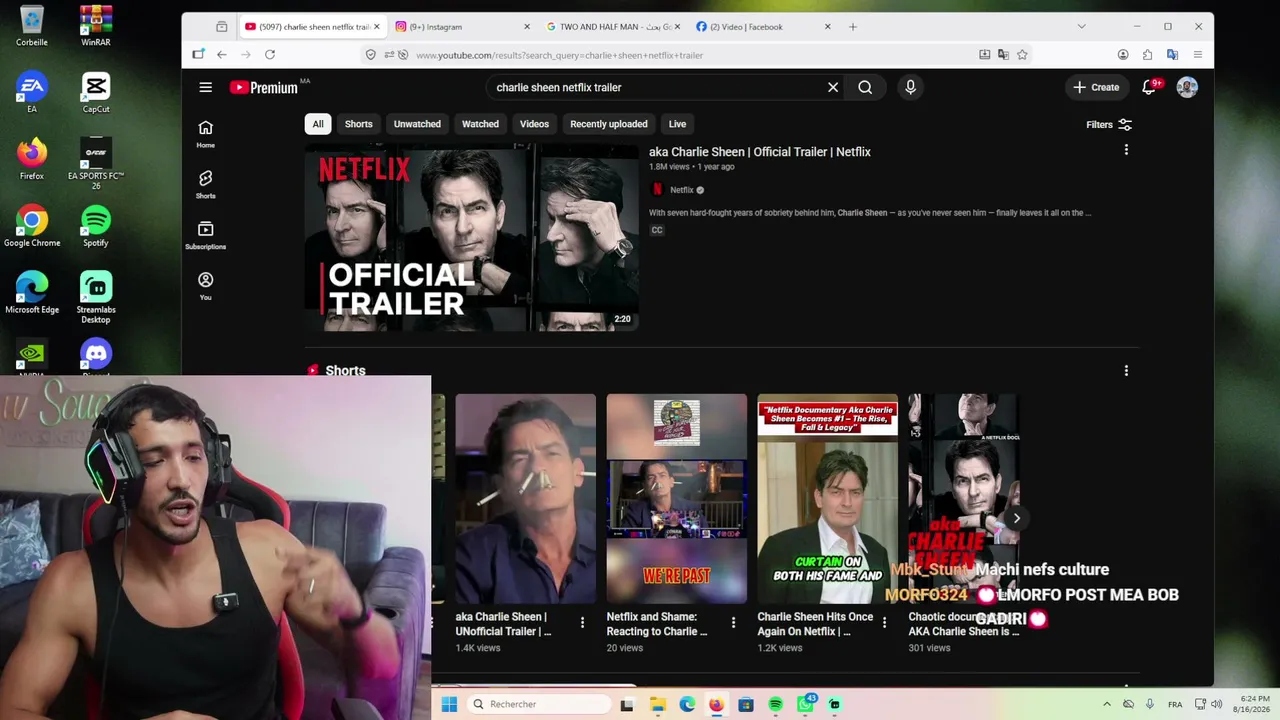Viewport: 1280px width, 720px height.
Task: Switch to the Instagram tab
Action: (461, 27)
